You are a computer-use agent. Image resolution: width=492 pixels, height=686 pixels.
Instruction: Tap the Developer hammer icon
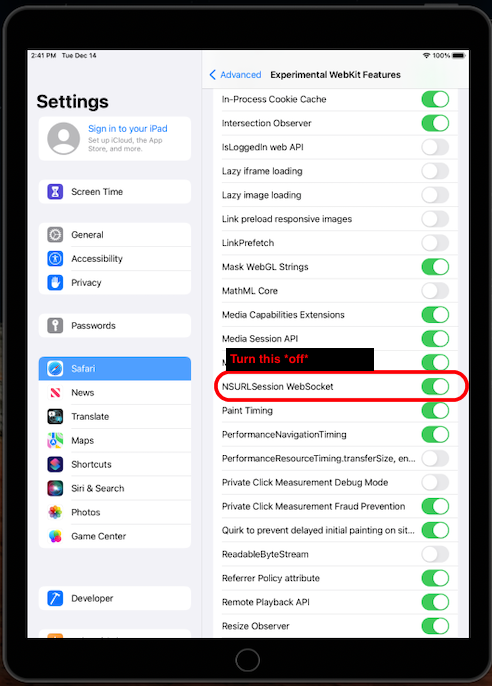[x=55, y=598]
